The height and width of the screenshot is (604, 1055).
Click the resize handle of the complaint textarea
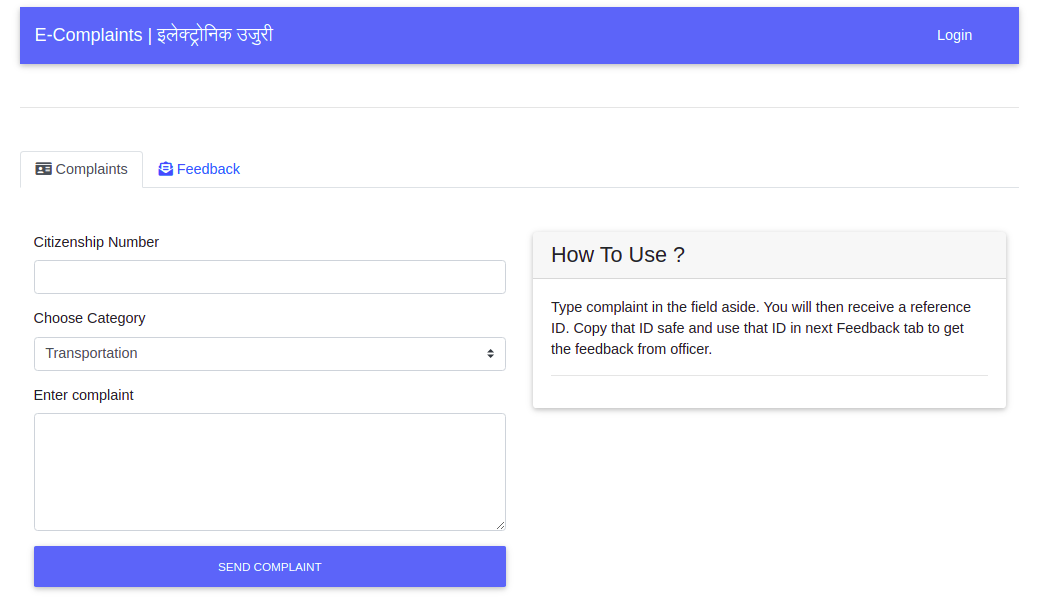pyautogui.click(x=500, y=523)
